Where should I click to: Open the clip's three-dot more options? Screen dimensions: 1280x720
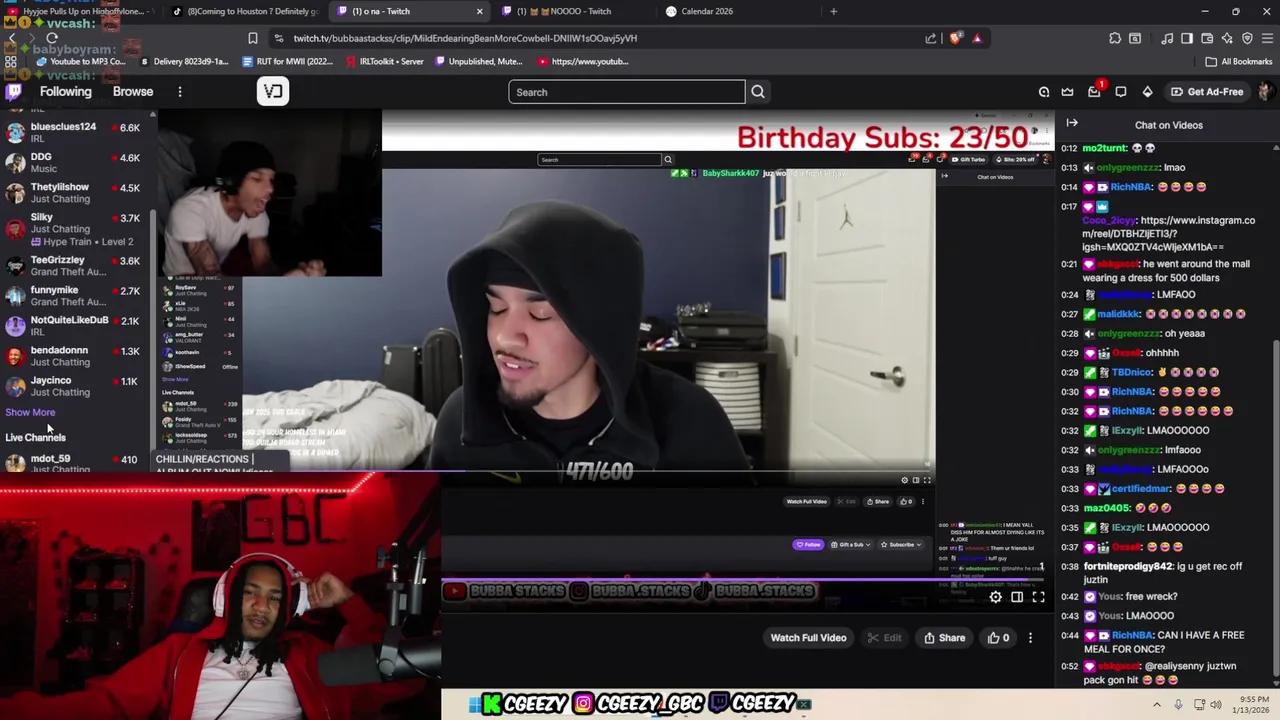[x=1030, y=638]
